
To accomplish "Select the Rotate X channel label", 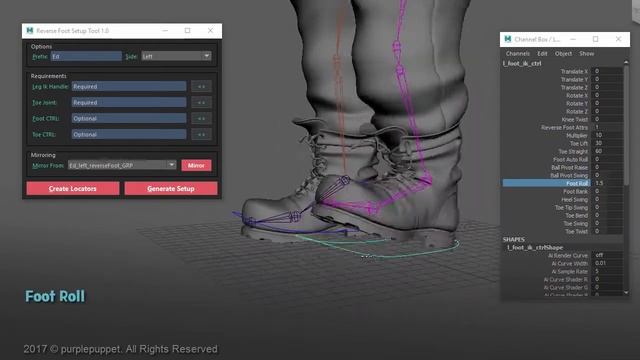I will [577, 95].
